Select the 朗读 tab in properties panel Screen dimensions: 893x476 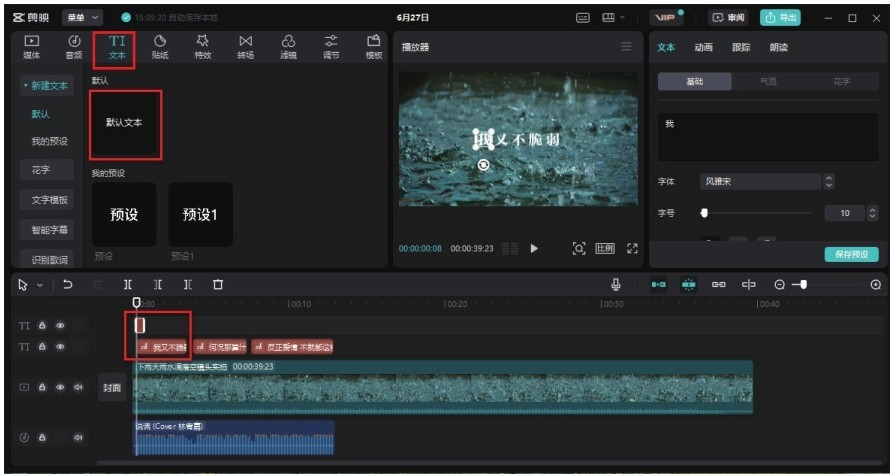pos(779,47)
